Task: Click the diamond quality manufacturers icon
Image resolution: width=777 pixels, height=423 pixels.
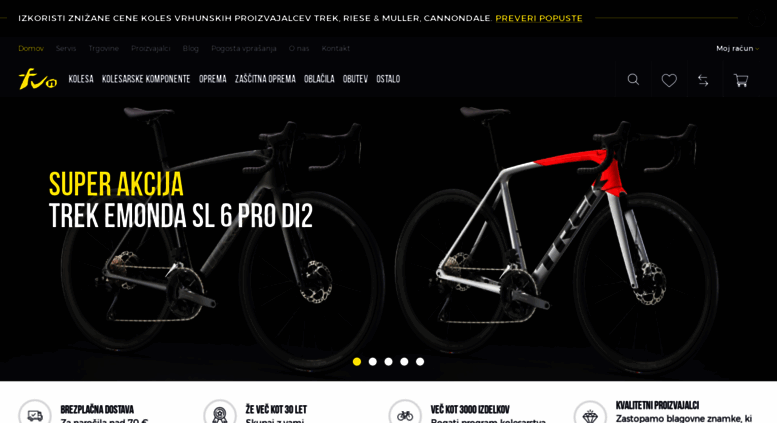Action: 590,414
